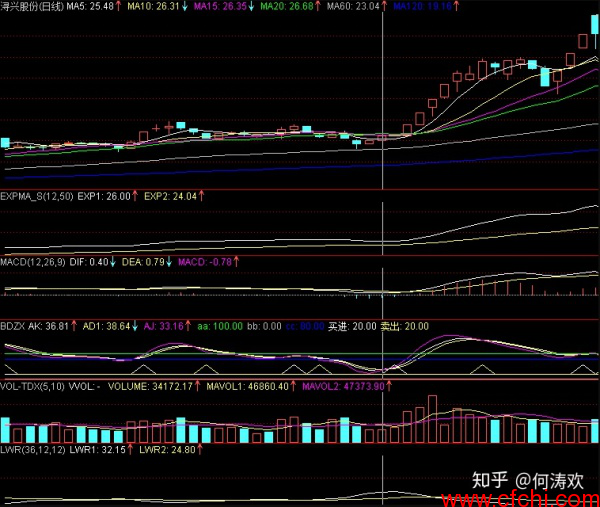Click the VVOL: - readout
600x507 pixels.
coord(85,386)
